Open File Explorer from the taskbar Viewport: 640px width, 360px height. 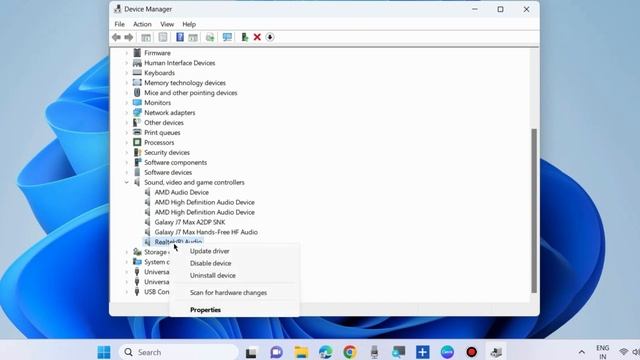301,352
